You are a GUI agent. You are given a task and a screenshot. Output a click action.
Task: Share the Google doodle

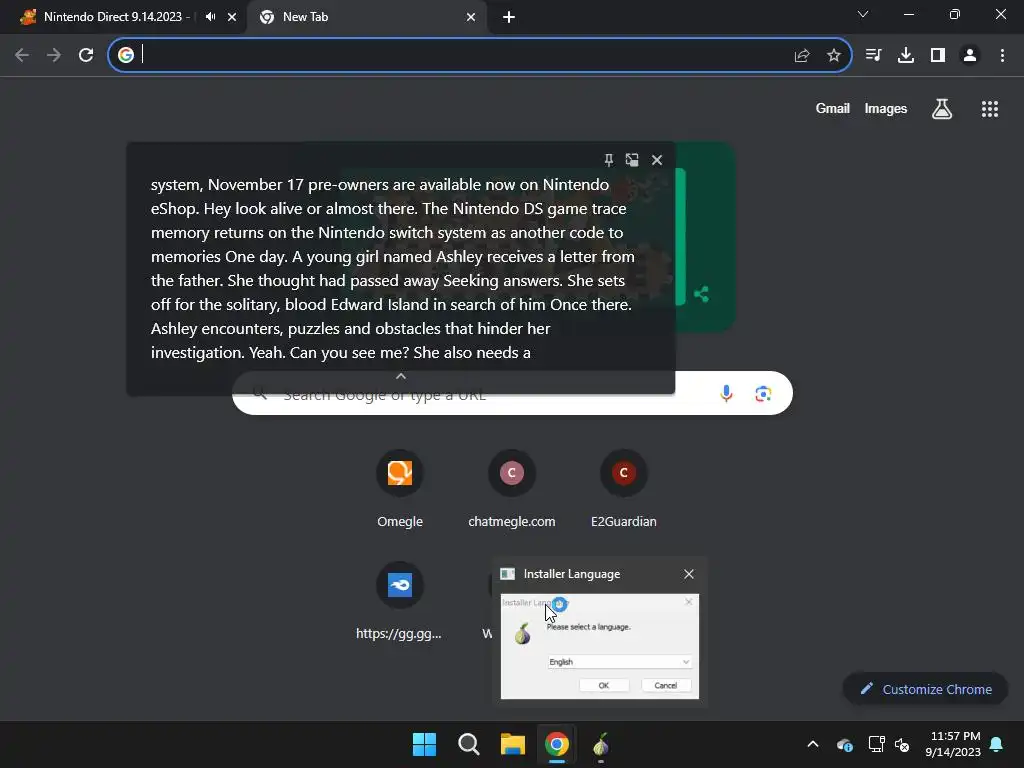pyautogui.click(x=702, y=294)
